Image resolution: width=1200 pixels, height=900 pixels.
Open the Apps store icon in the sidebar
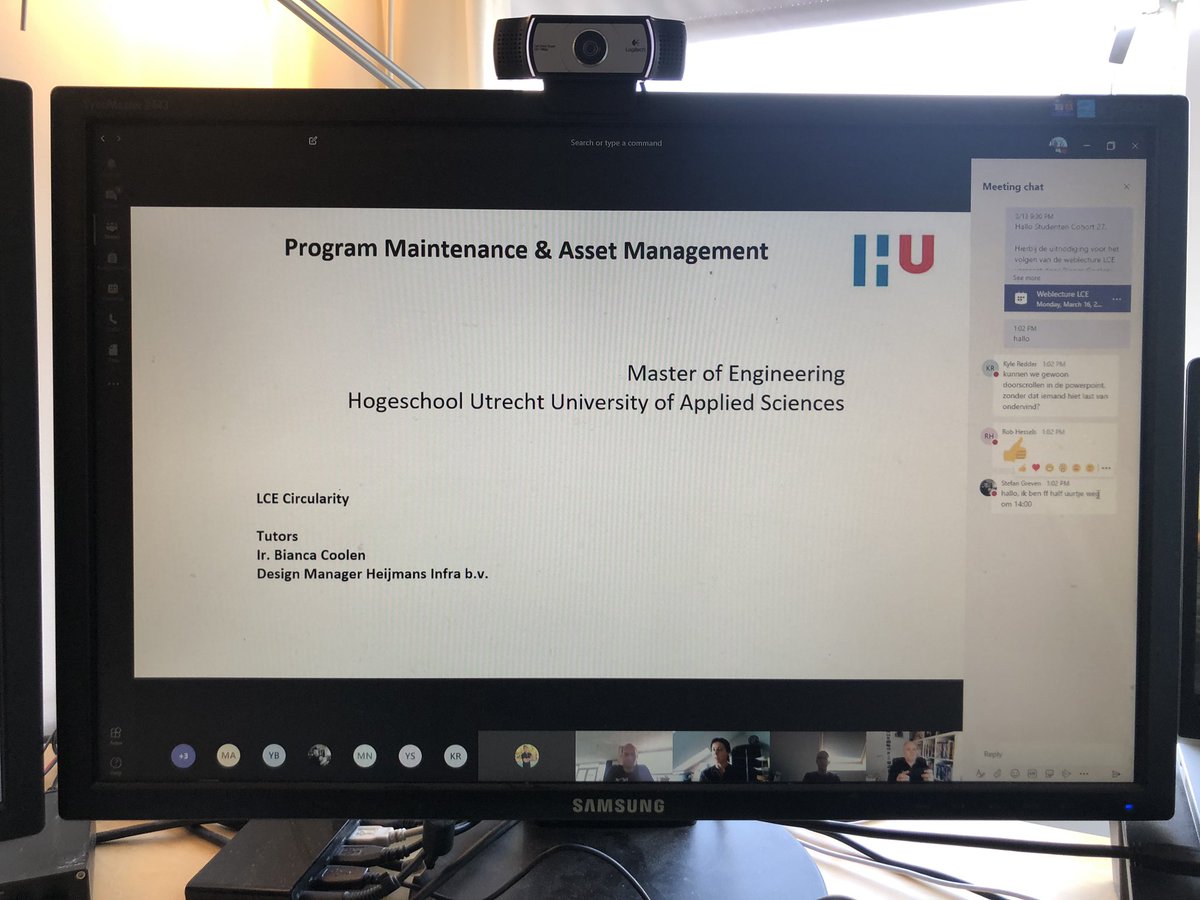click(115, 735)
